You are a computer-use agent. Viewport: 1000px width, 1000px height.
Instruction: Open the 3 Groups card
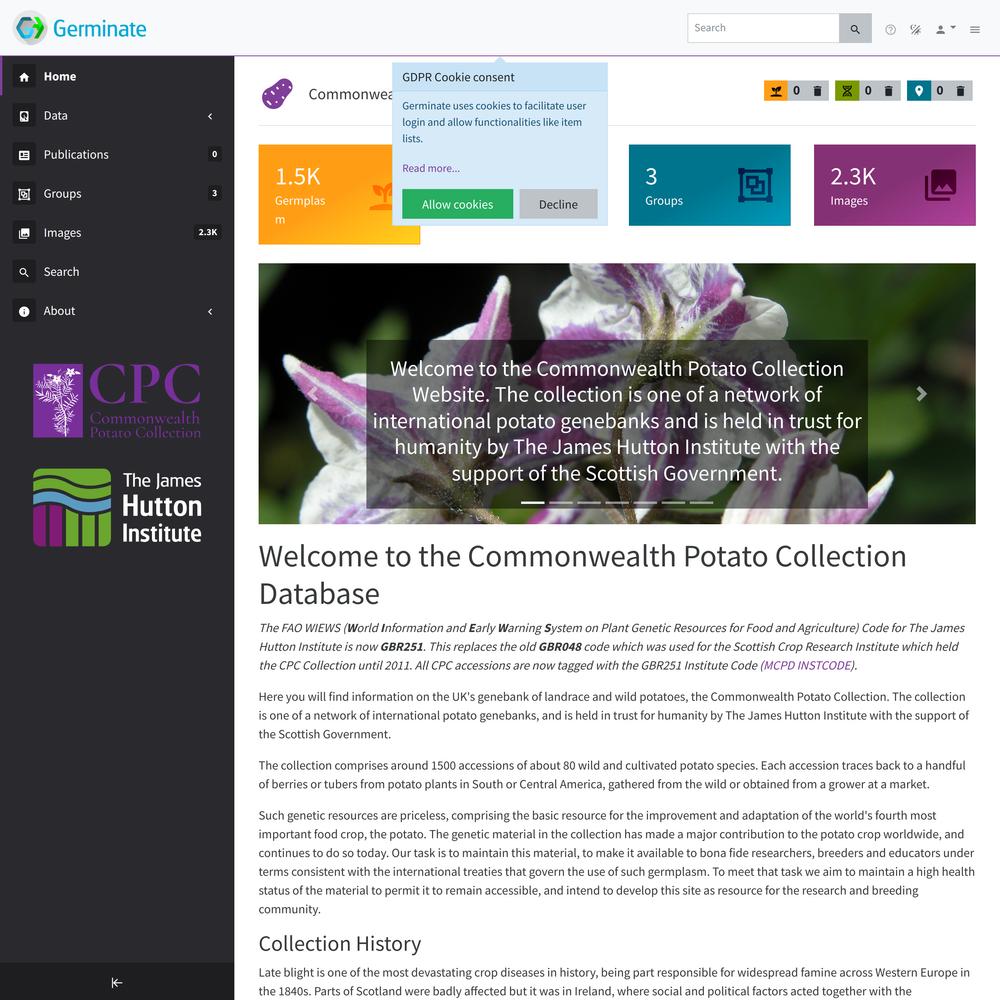(709, 185)
